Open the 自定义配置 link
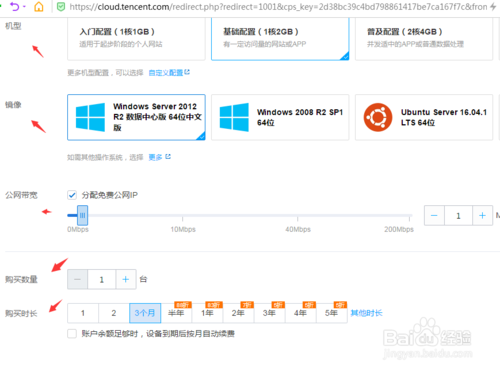 (x=169, y=73)
